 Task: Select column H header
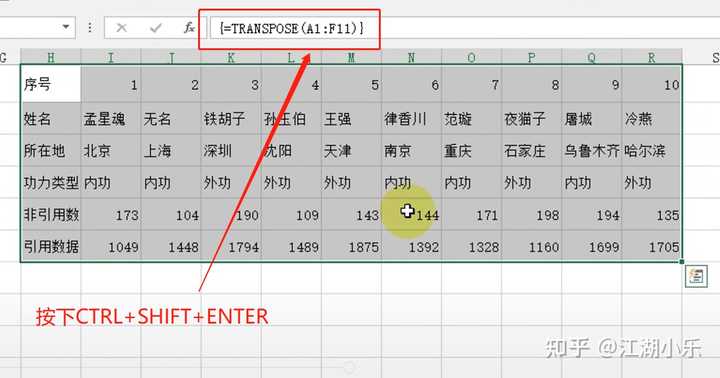tap(51, 57)
